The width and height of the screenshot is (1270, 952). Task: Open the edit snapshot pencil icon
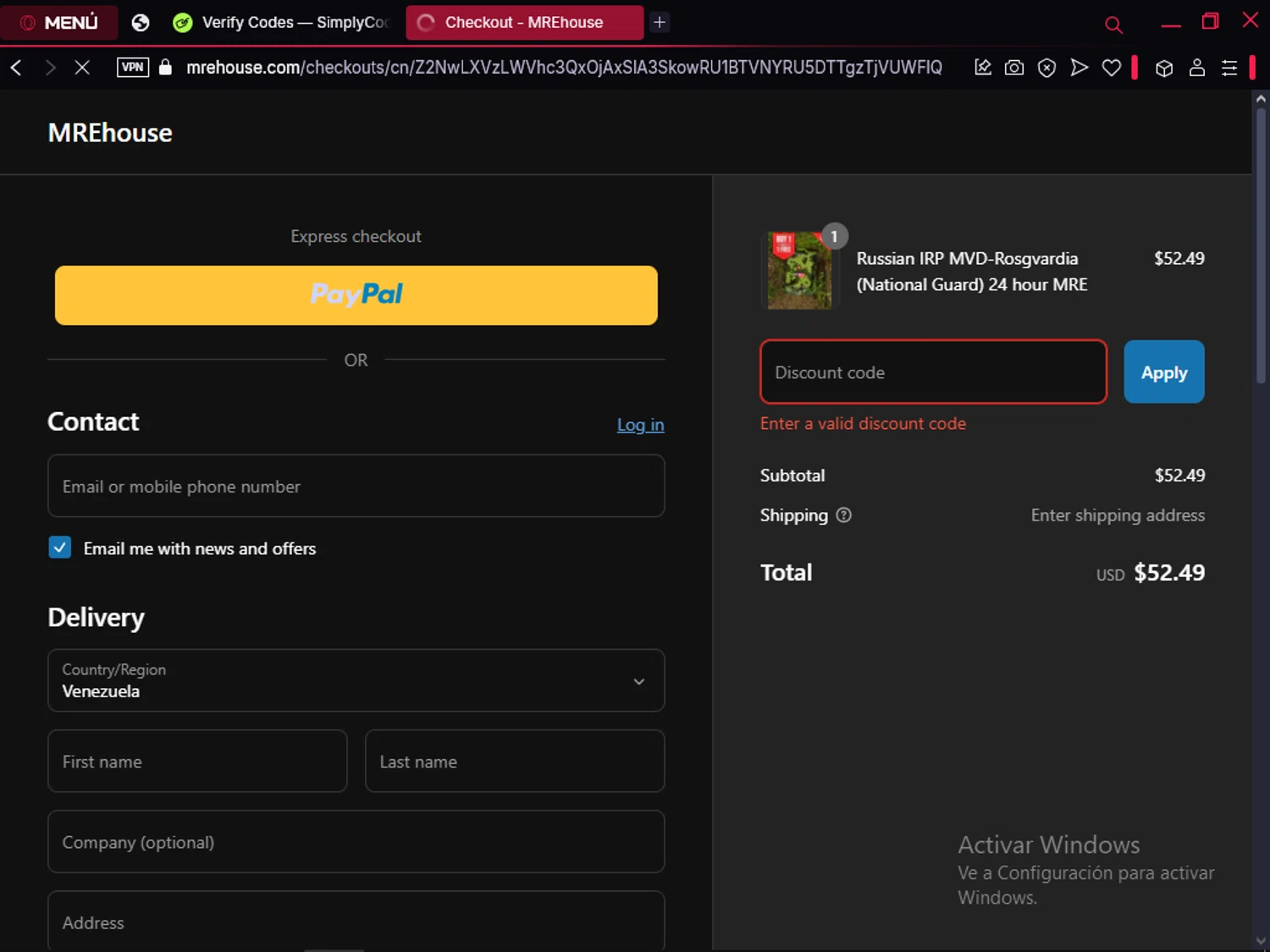tap(983, 68)
